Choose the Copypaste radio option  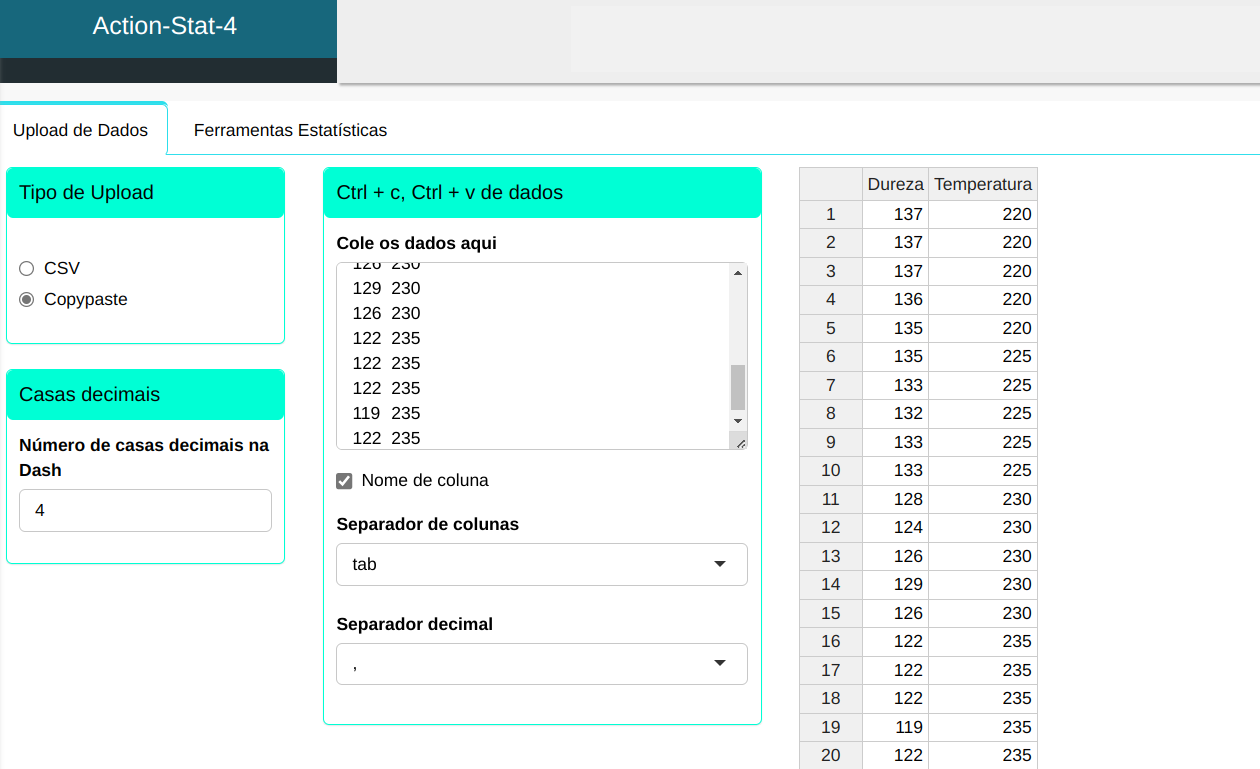tap(27, 299)
